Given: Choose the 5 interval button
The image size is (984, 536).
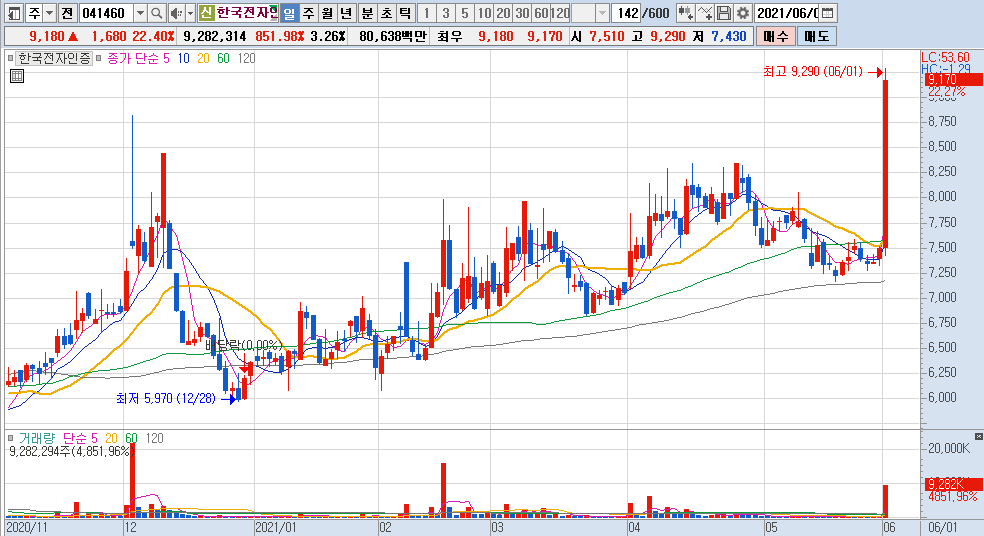Looking at the screenshot, I should tap(464, 13).
